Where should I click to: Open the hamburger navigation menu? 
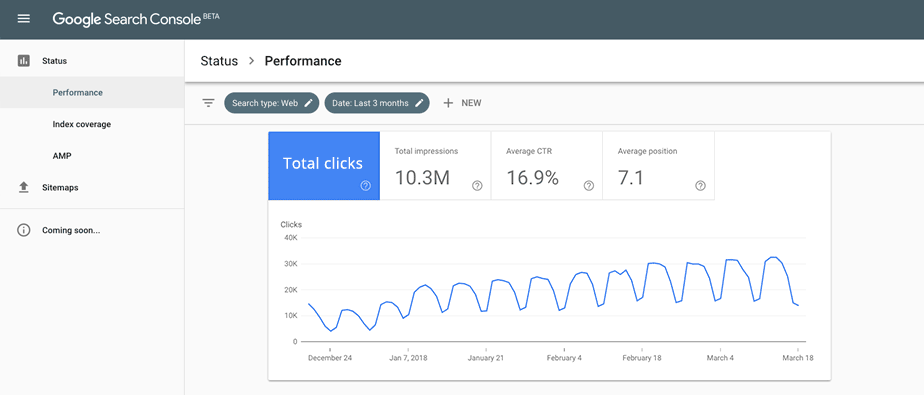pos(24,19)
